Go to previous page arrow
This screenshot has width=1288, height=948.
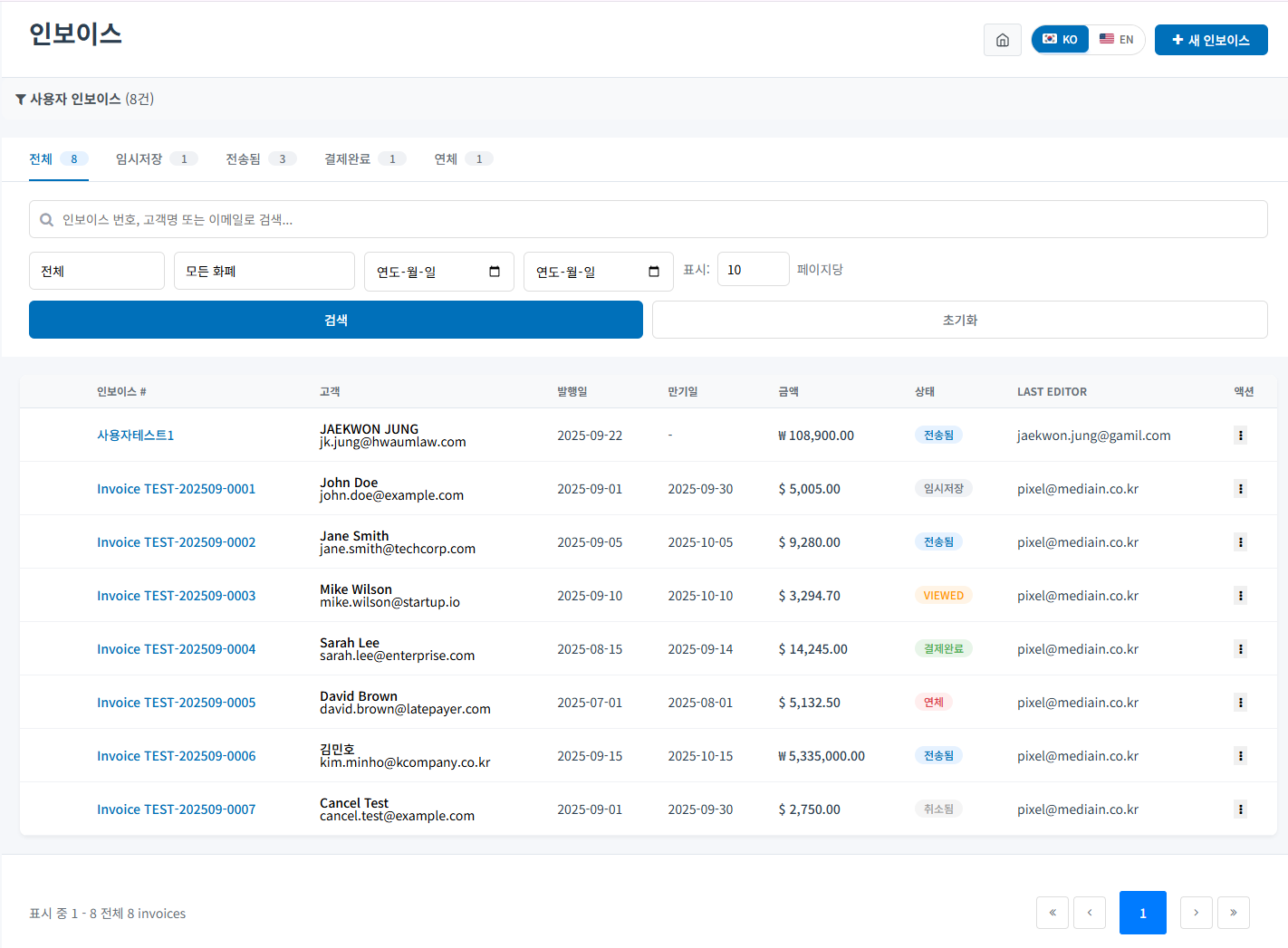click(1089, 913)
